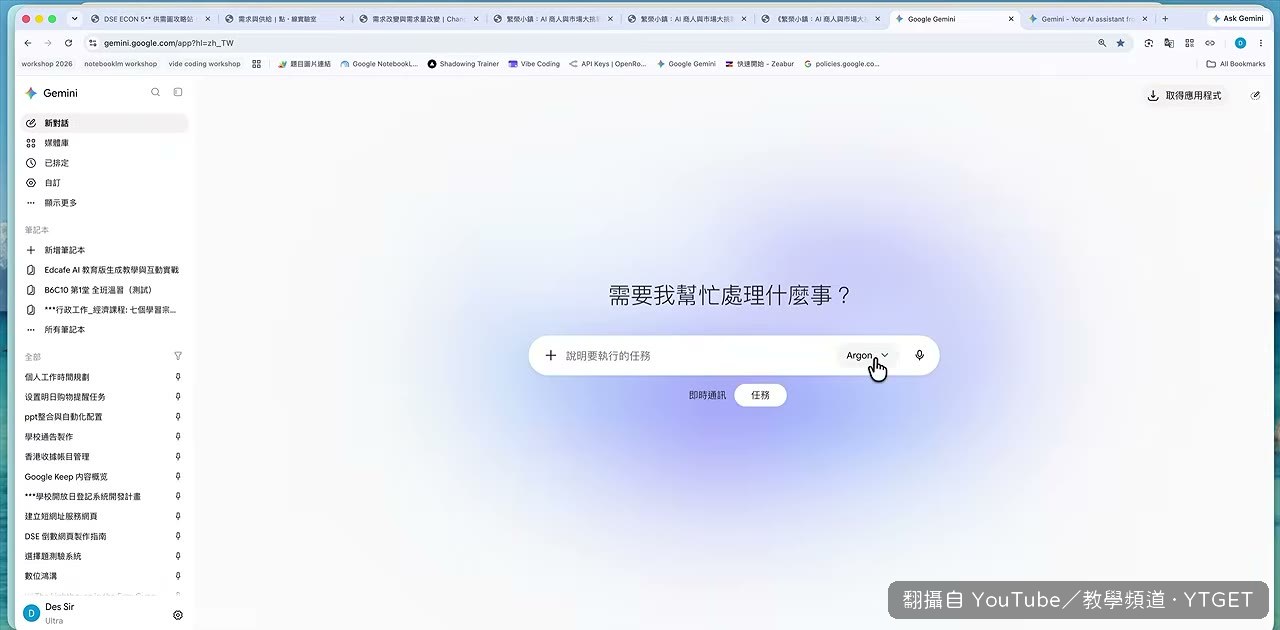Open the Edcafe AI 教育版 notebook
Viewport: 1280px width, 630px height.
coord(104,270)
